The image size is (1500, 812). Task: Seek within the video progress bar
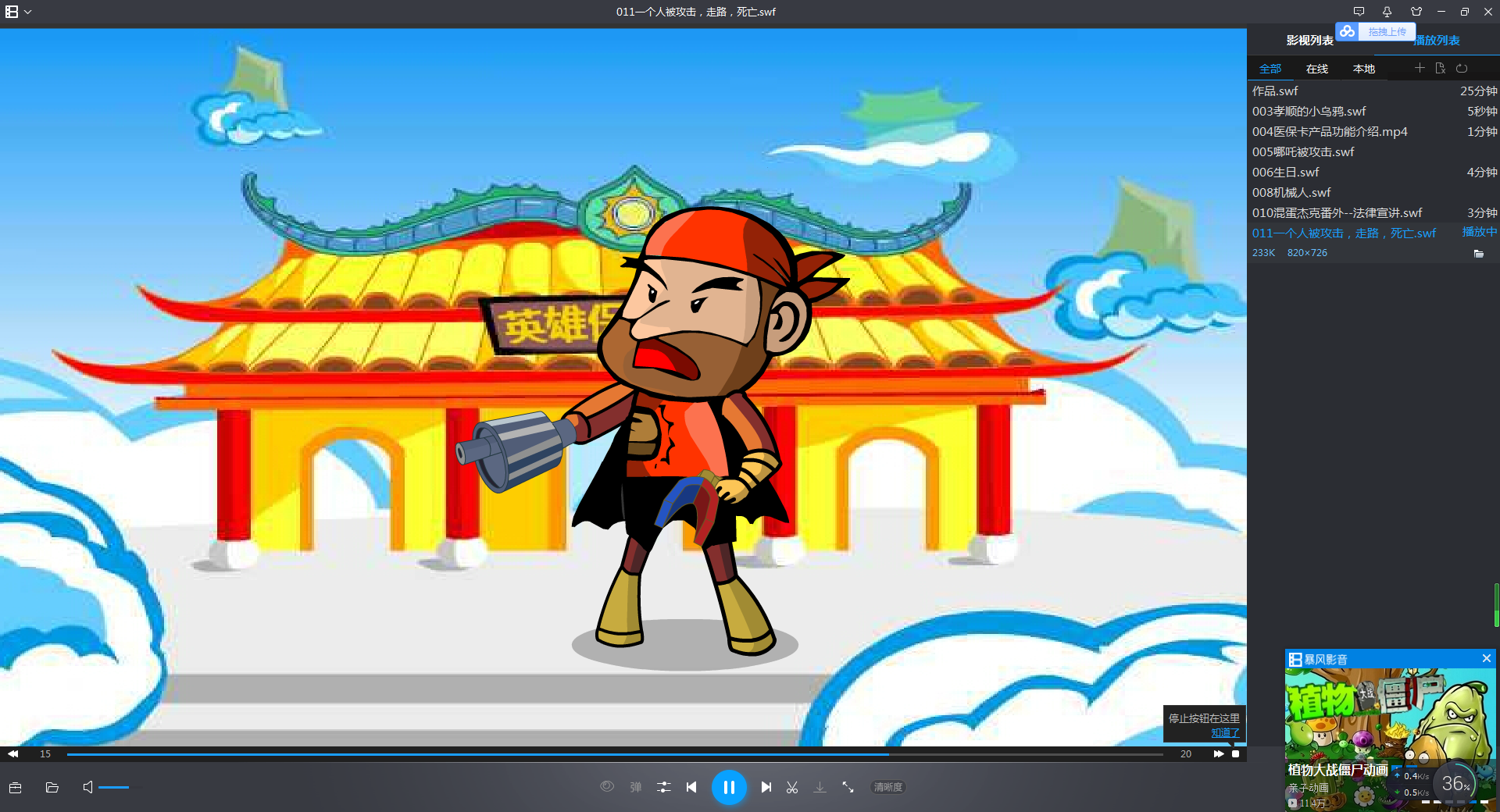pos(615,754)
